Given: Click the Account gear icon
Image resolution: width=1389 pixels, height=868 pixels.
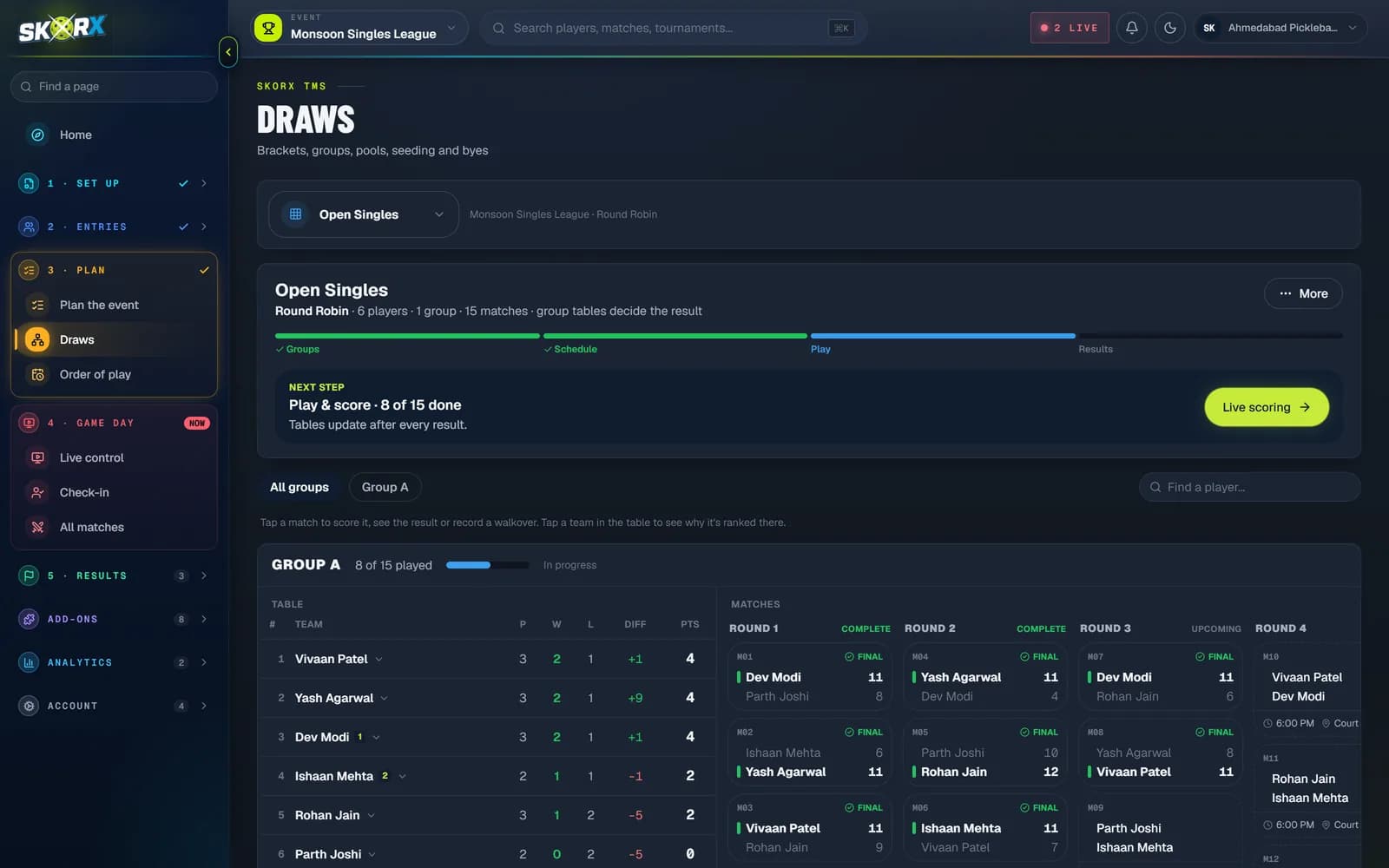Looking at the screenshot, I should pos(29,706).
